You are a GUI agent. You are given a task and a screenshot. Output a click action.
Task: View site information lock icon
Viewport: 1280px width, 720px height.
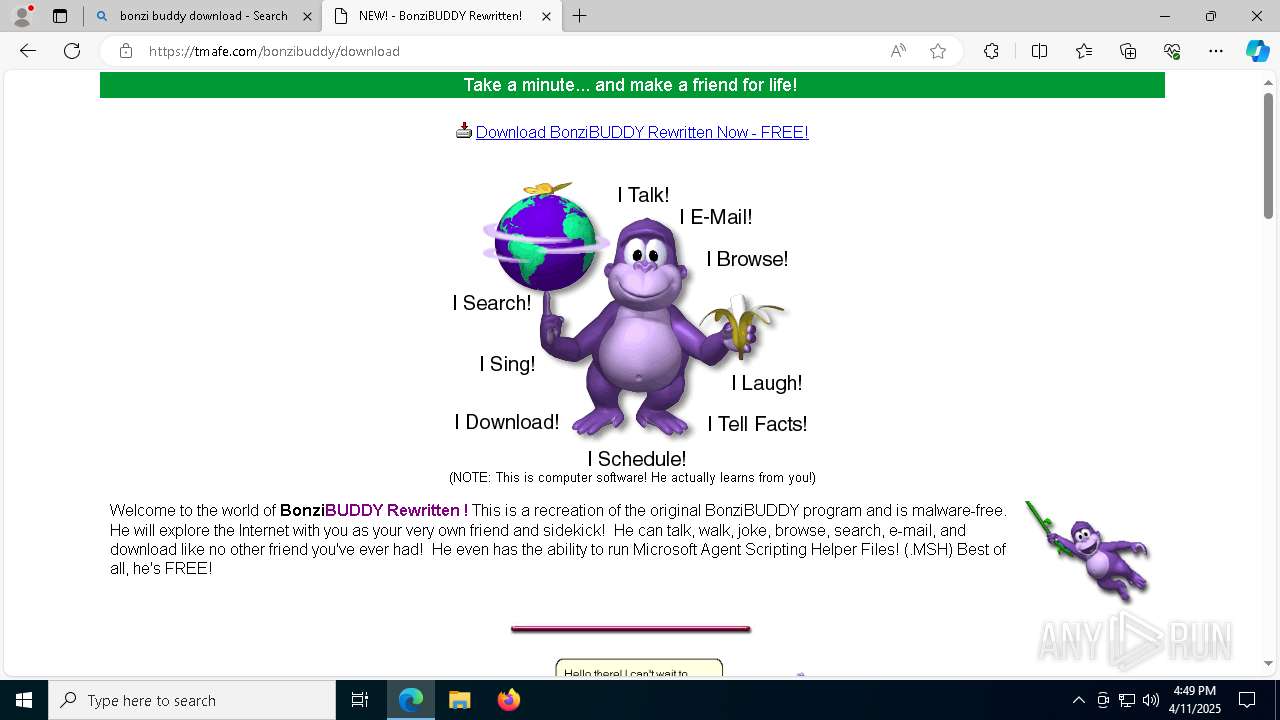click(x=125, y=51)
